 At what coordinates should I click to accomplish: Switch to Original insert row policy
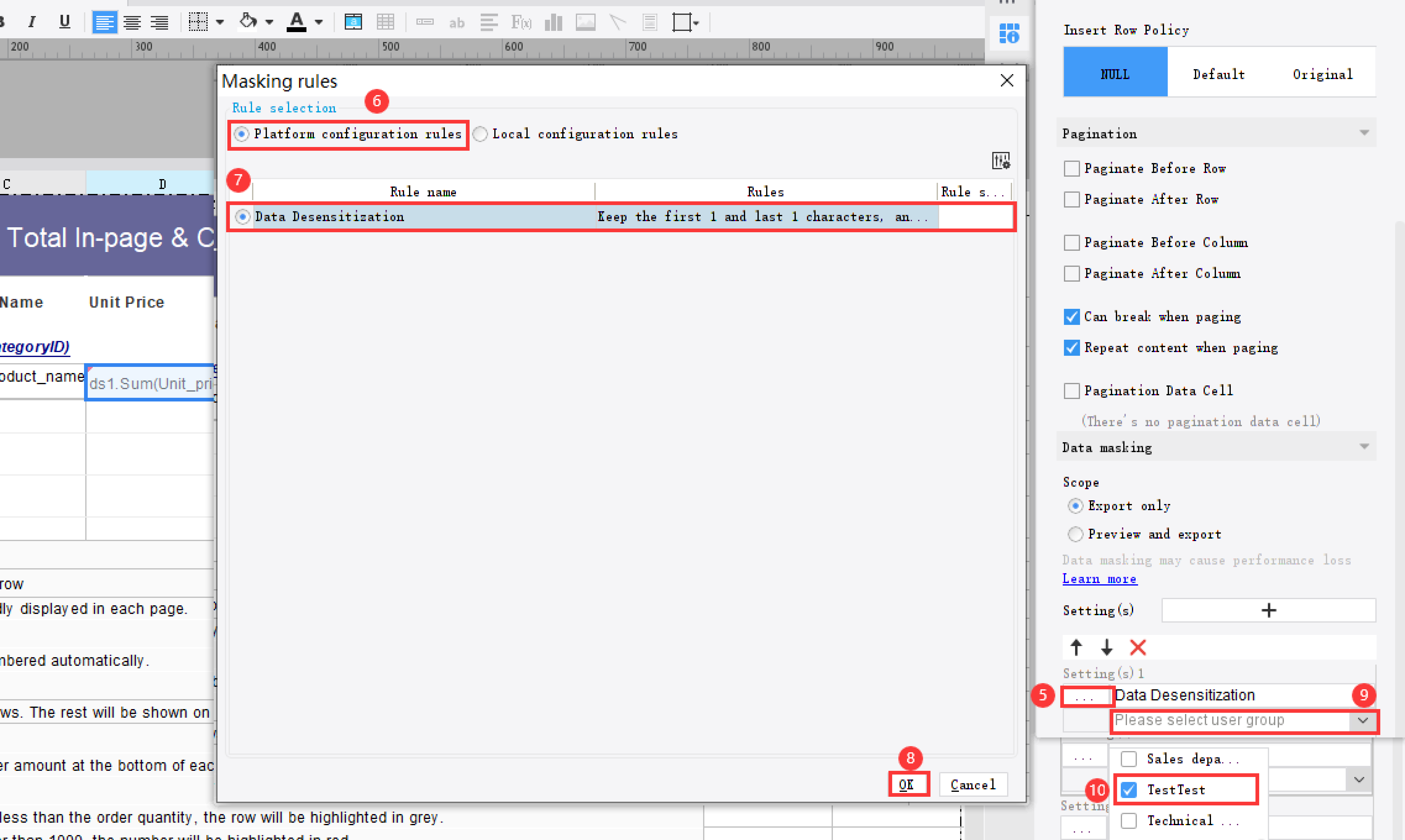[1322, 74]
